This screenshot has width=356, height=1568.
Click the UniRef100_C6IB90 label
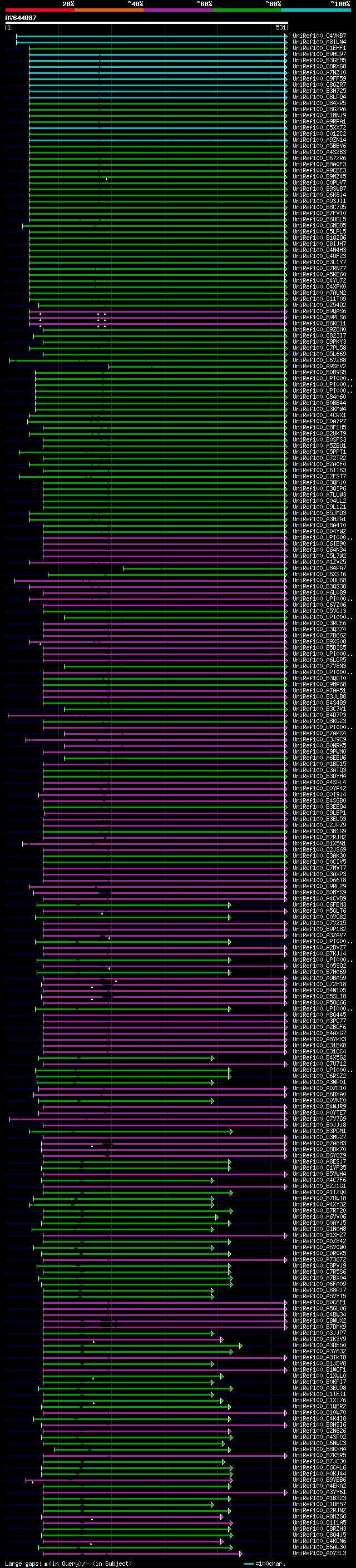click(319, 543)
